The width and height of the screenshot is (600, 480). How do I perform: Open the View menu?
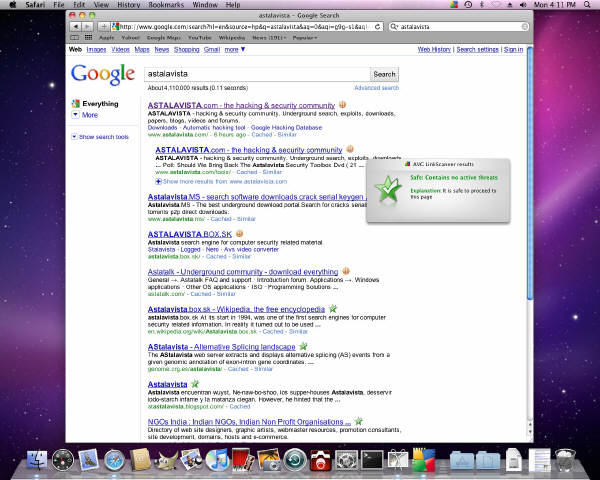point(101,5)
